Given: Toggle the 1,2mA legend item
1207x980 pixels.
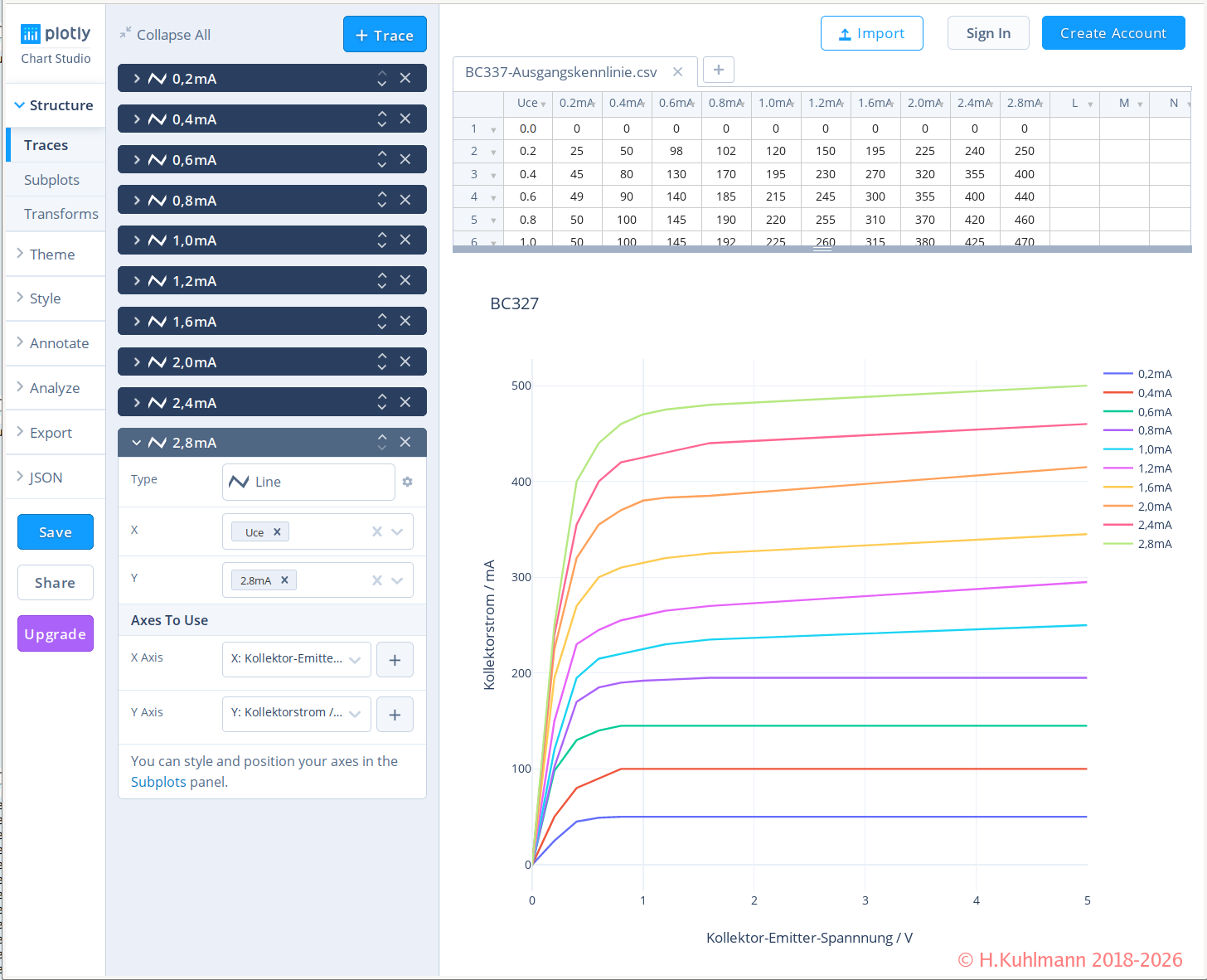Looking at the screenshot, I should pyautogui.click(x=1154, y=468).
